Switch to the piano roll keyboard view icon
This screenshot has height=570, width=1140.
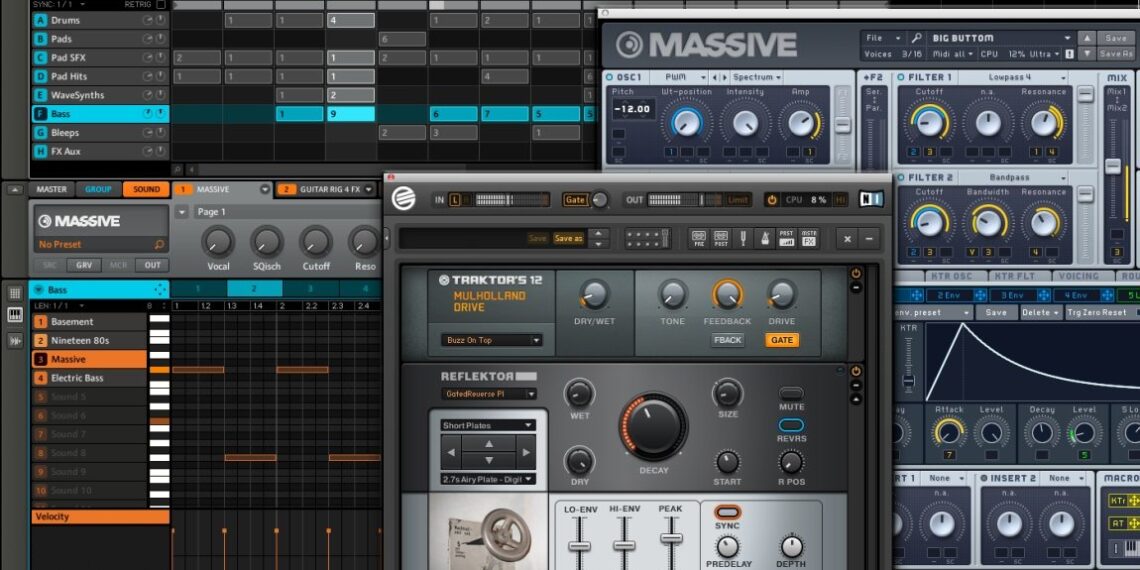point(15,315)
